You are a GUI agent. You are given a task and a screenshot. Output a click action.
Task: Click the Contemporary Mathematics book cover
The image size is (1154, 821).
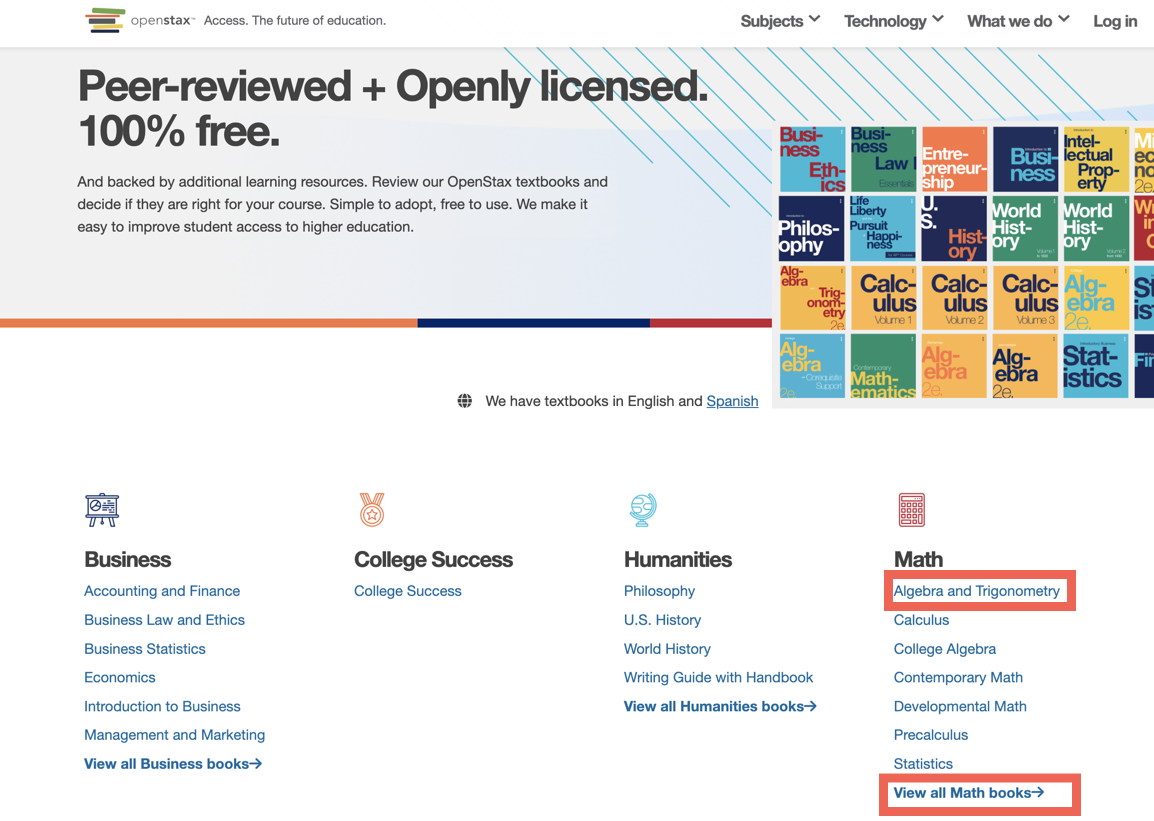point(883,366)
